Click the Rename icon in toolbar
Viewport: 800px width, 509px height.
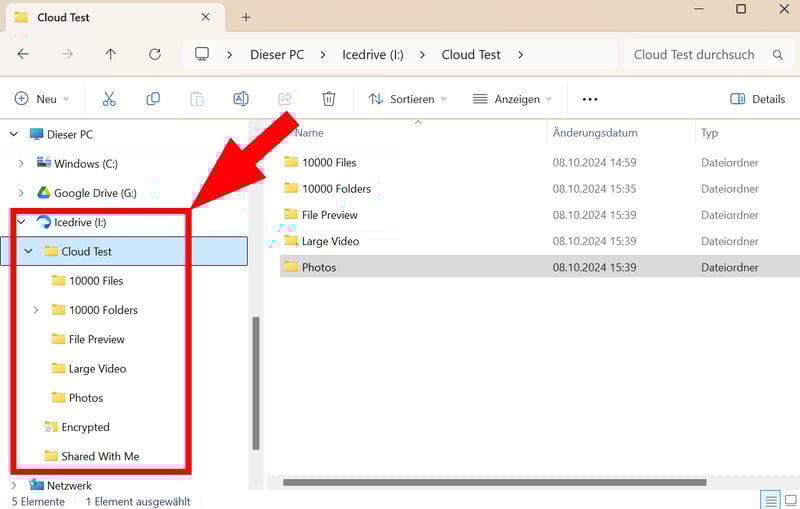point(240,99)
